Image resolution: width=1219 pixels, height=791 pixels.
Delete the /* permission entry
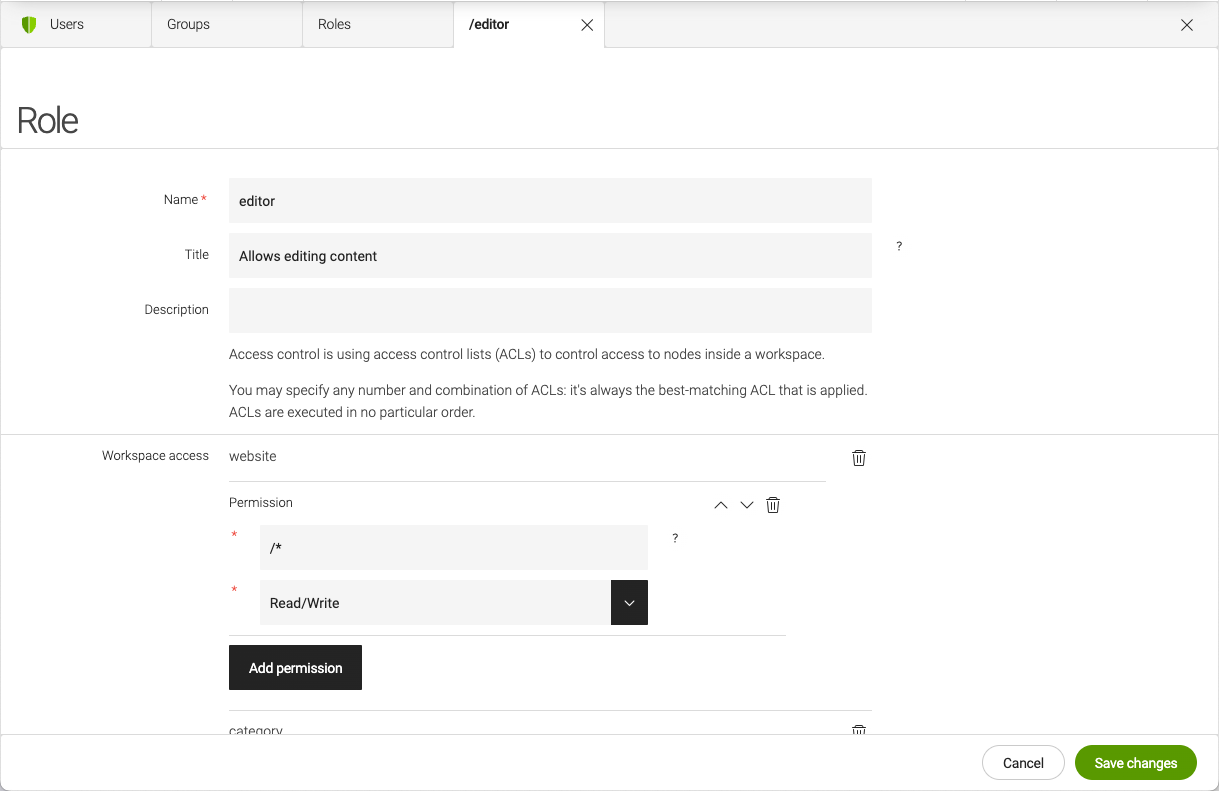[x=773, y=505]
